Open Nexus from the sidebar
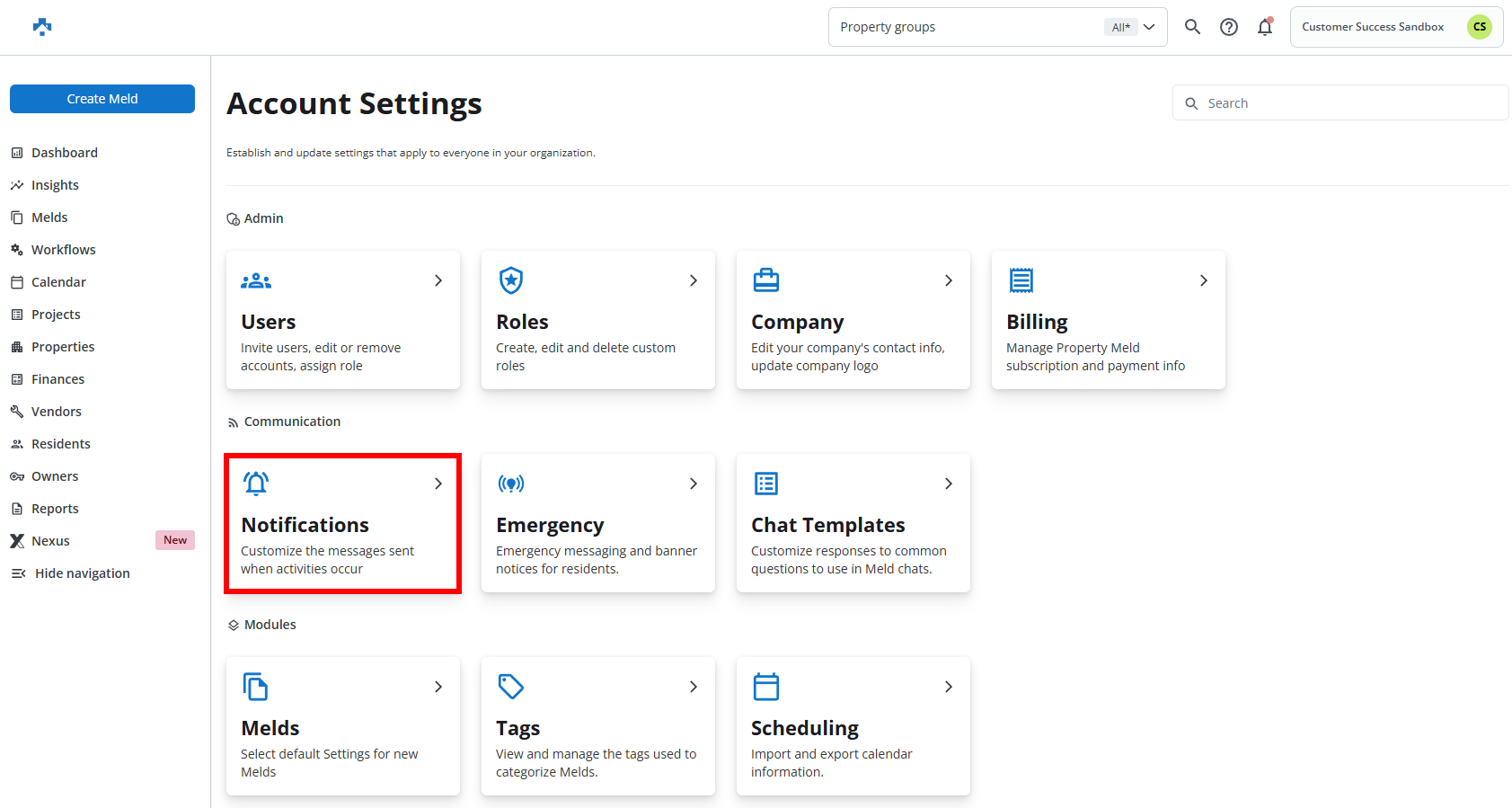The width and height of the screenshot is (1512, 808). point(50,541)
